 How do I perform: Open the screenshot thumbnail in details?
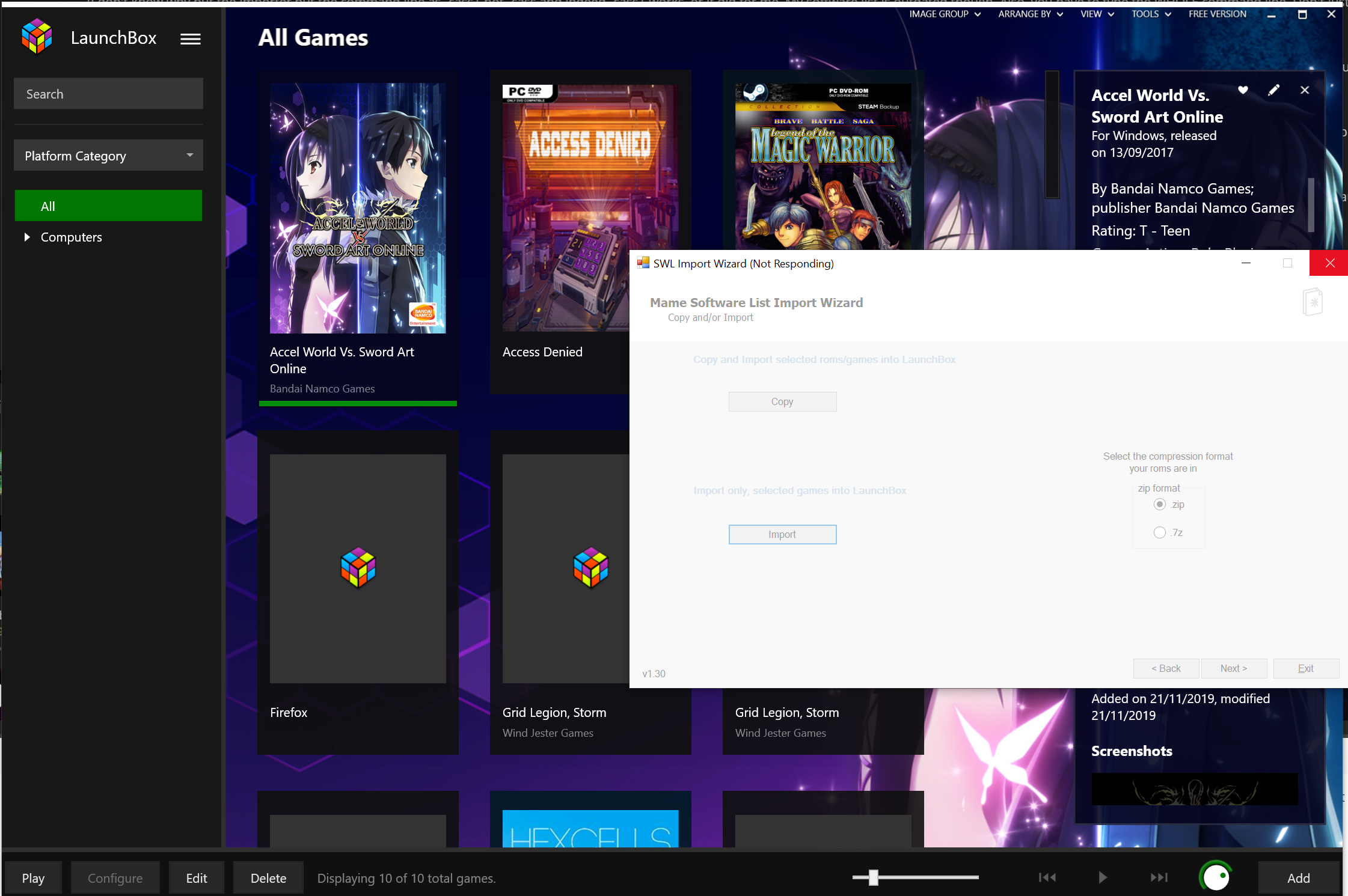click(x=1194, y=789)
